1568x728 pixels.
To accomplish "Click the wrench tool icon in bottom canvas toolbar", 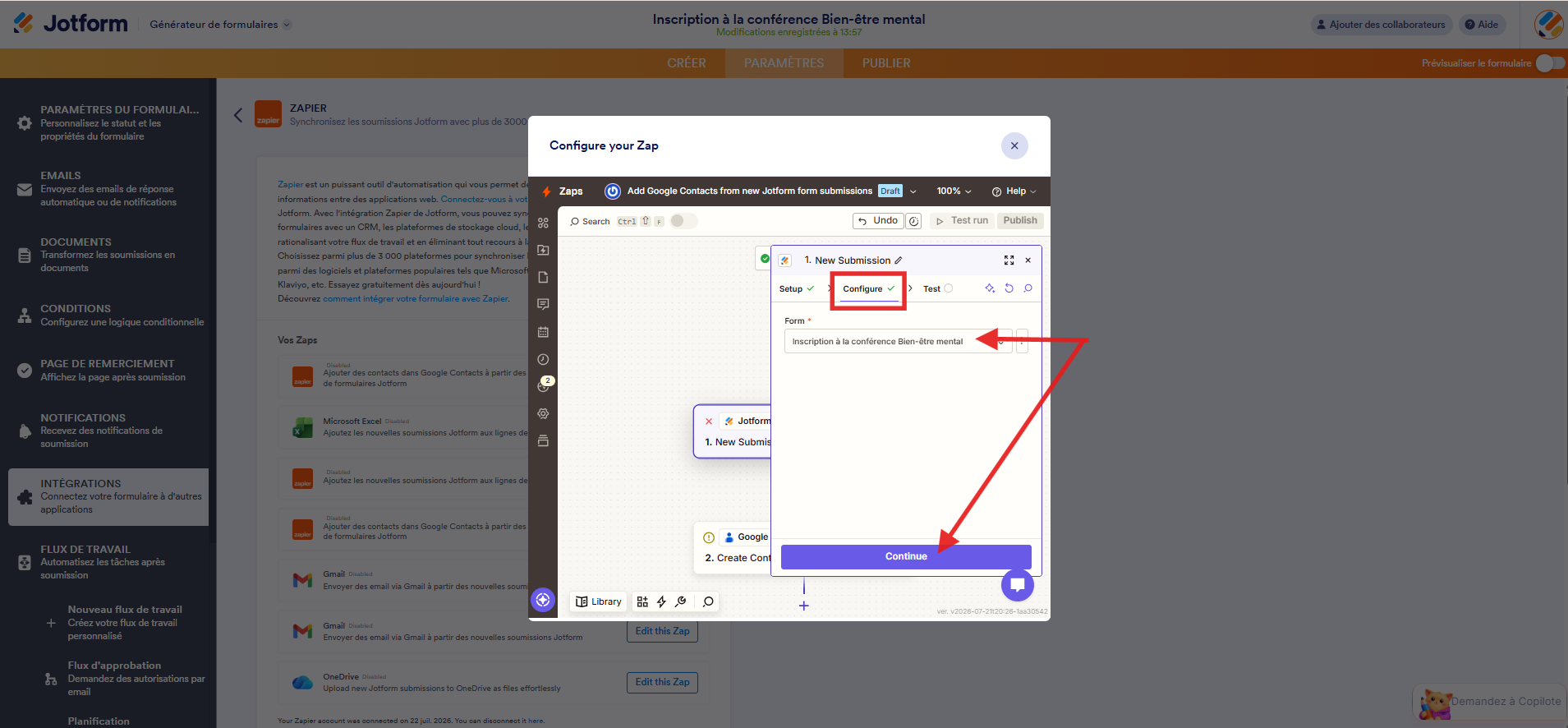I will click(x=680, y=602).
